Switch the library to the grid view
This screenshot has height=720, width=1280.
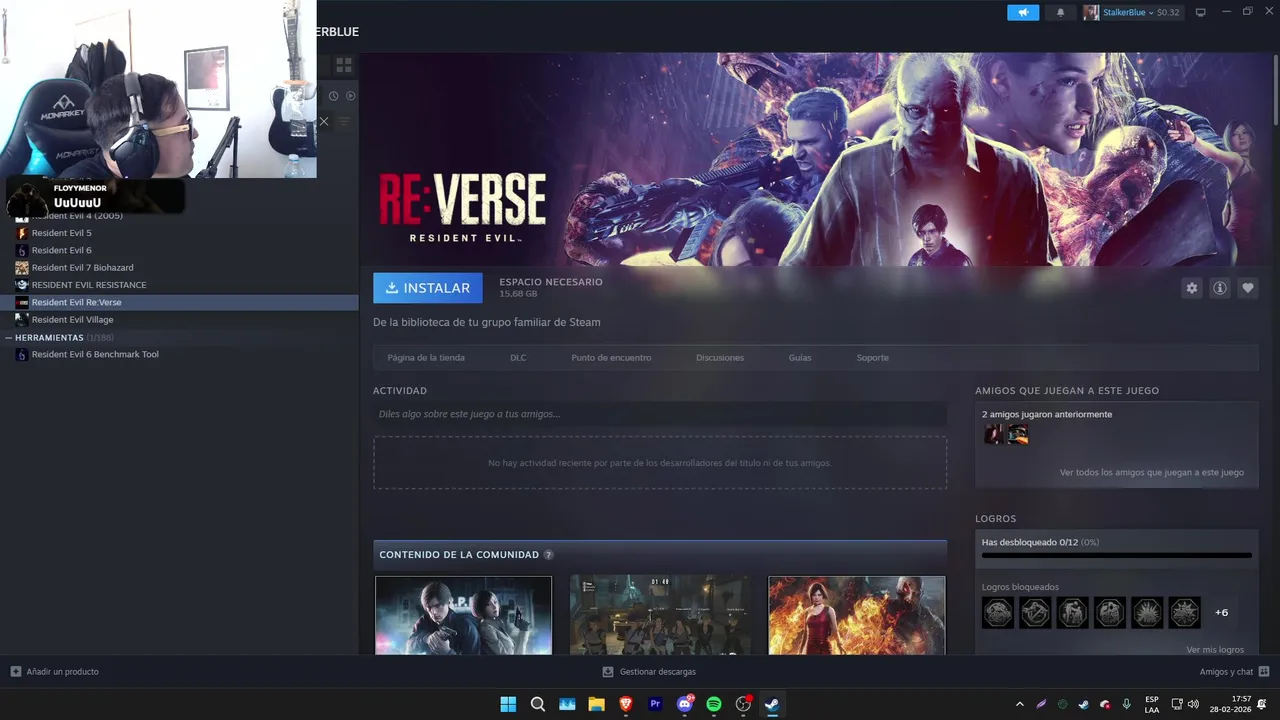(344, 65)
